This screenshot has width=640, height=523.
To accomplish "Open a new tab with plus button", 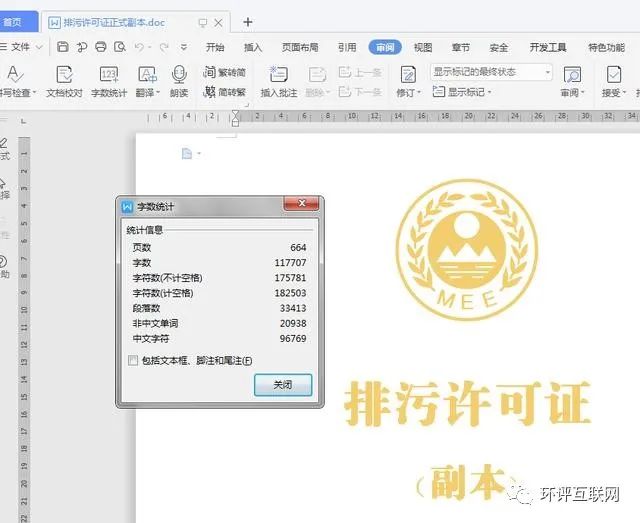I will 248,22.
